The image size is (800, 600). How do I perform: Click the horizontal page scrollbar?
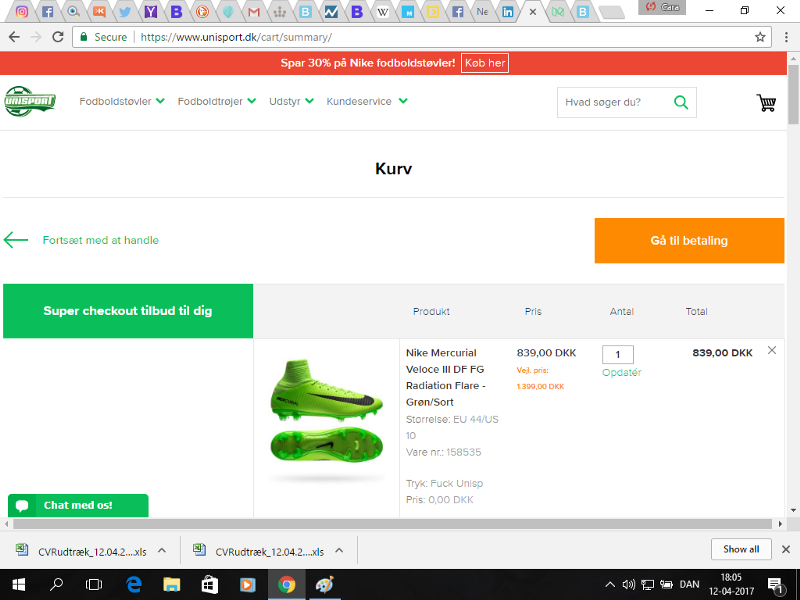tap(392, 523)
